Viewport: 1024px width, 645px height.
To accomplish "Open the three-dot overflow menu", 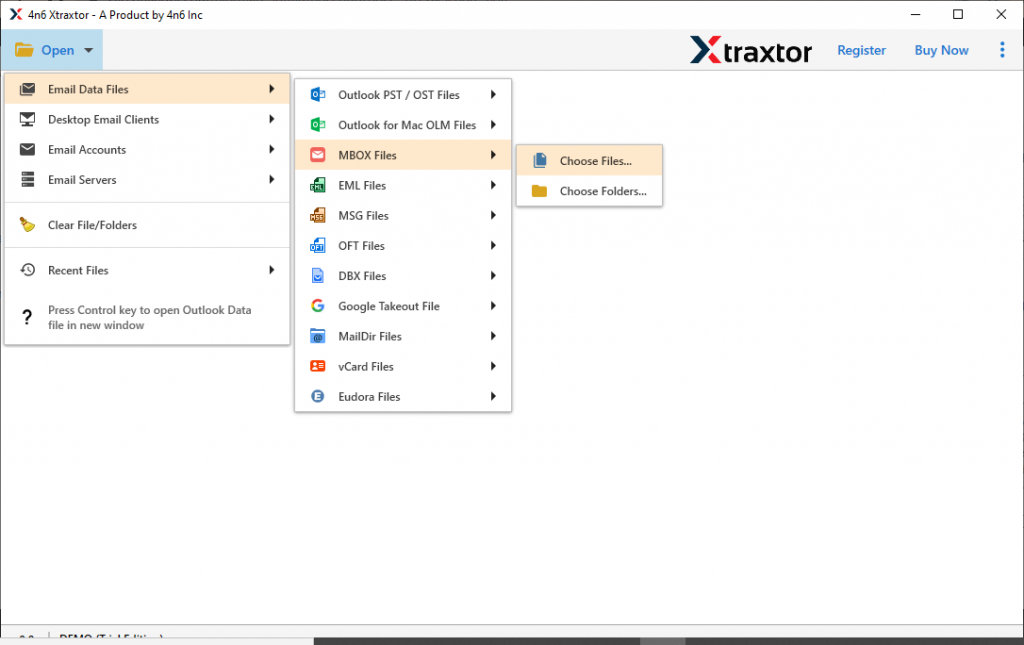I will [x=1002, y=49].
